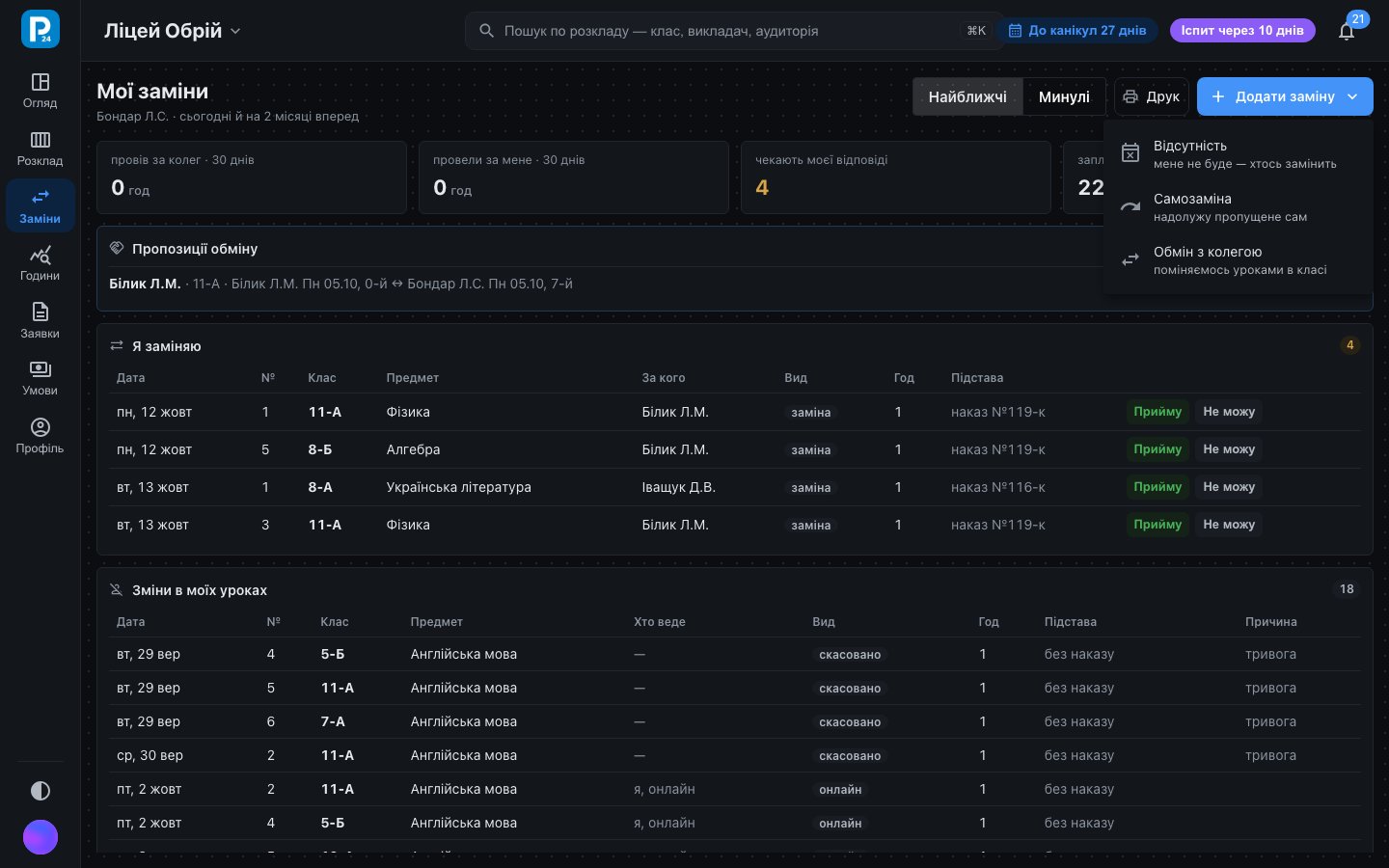Click the наказ №116-к order reference
Screen dimensions: 1389x868
[x=998, y=487]
